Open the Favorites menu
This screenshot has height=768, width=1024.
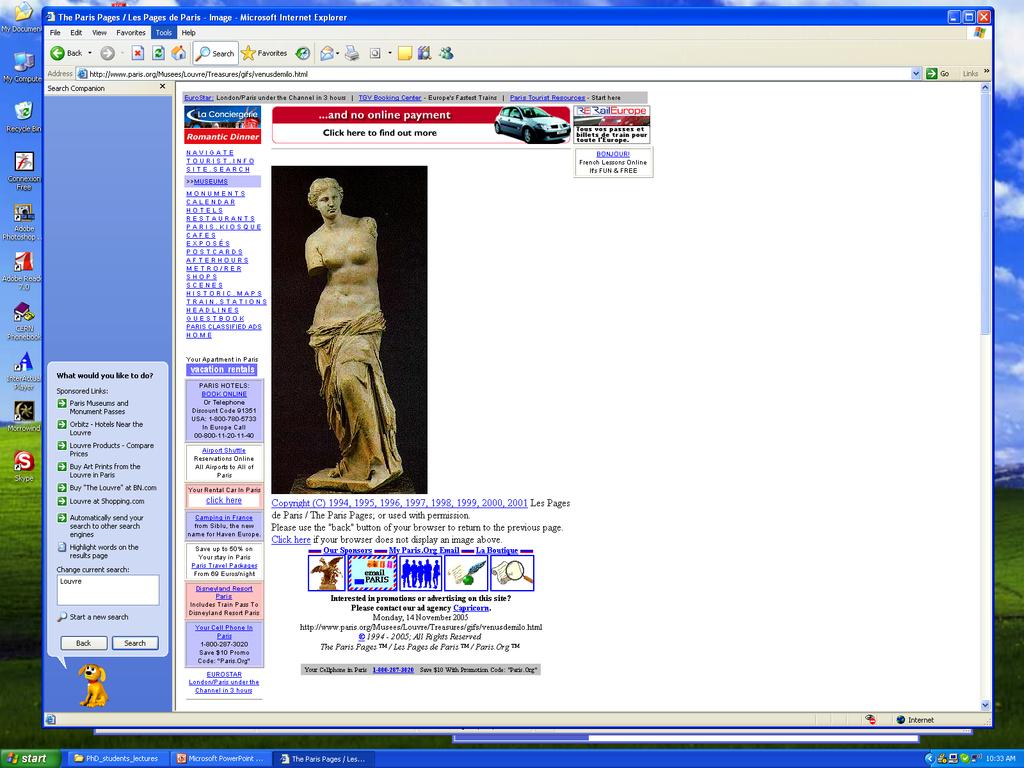[x=131, y=33]
